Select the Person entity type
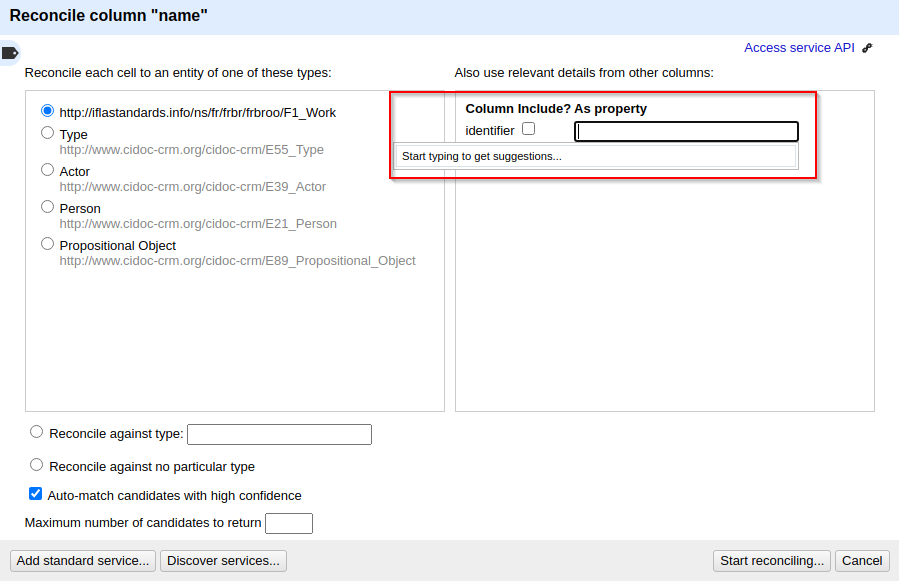Viewport: 899px width, 581px height. (x=47, y=207)
